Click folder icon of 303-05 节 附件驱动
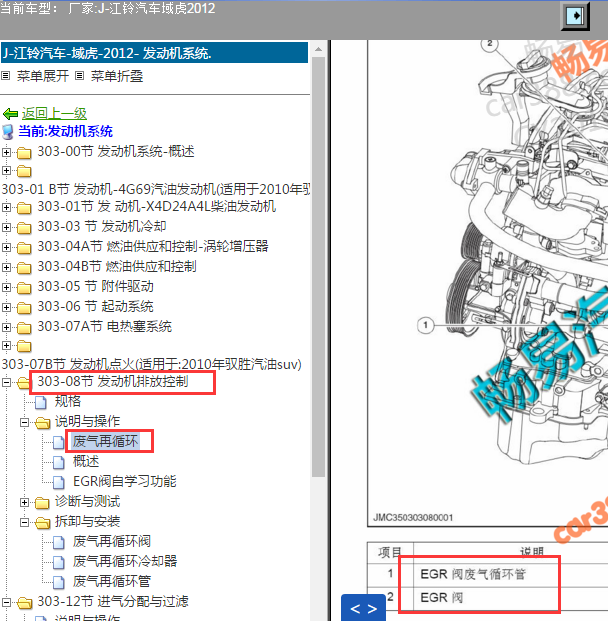The height and width of the screenshot is (621, 608). tap(24, 288)
